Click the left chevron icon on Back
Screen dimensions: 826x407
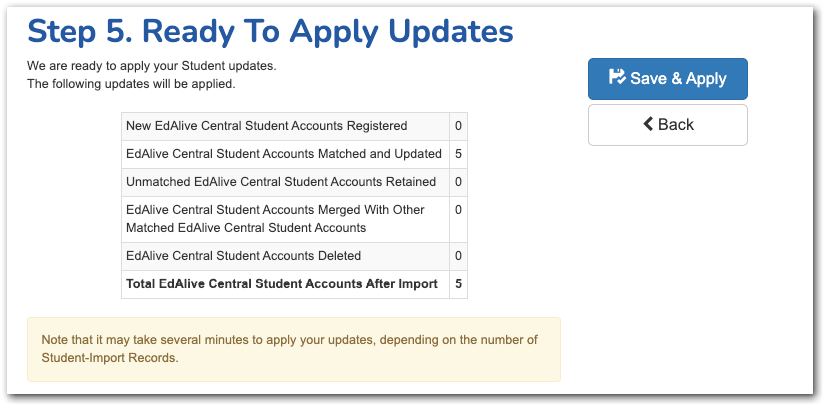(x=648, y=124)
